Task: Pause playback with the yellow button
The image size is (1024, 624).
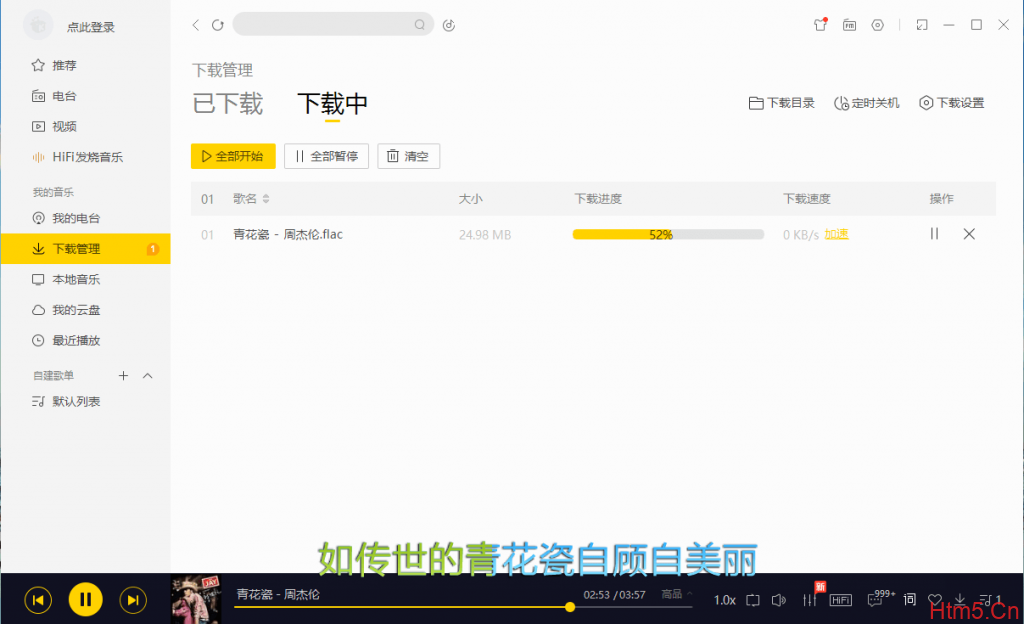Action: click(86, 599)
